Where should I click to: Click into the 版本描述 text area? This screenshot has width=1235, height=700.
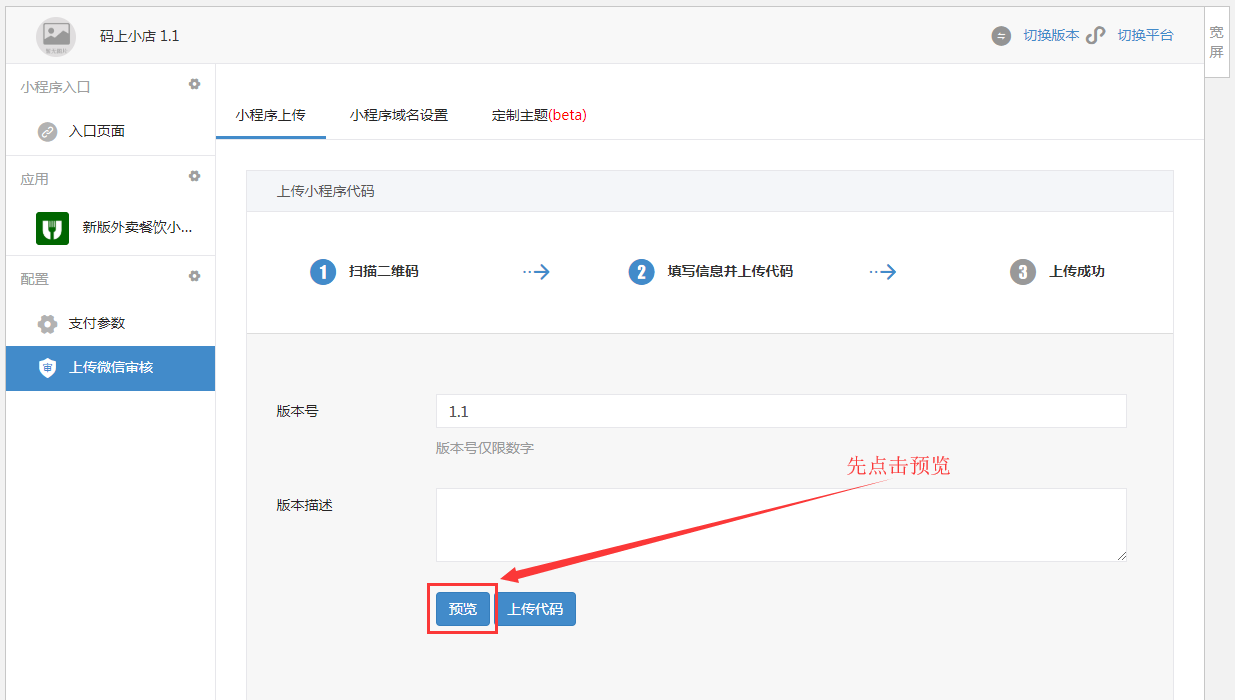pyautogui.click(x=780, y=525)
